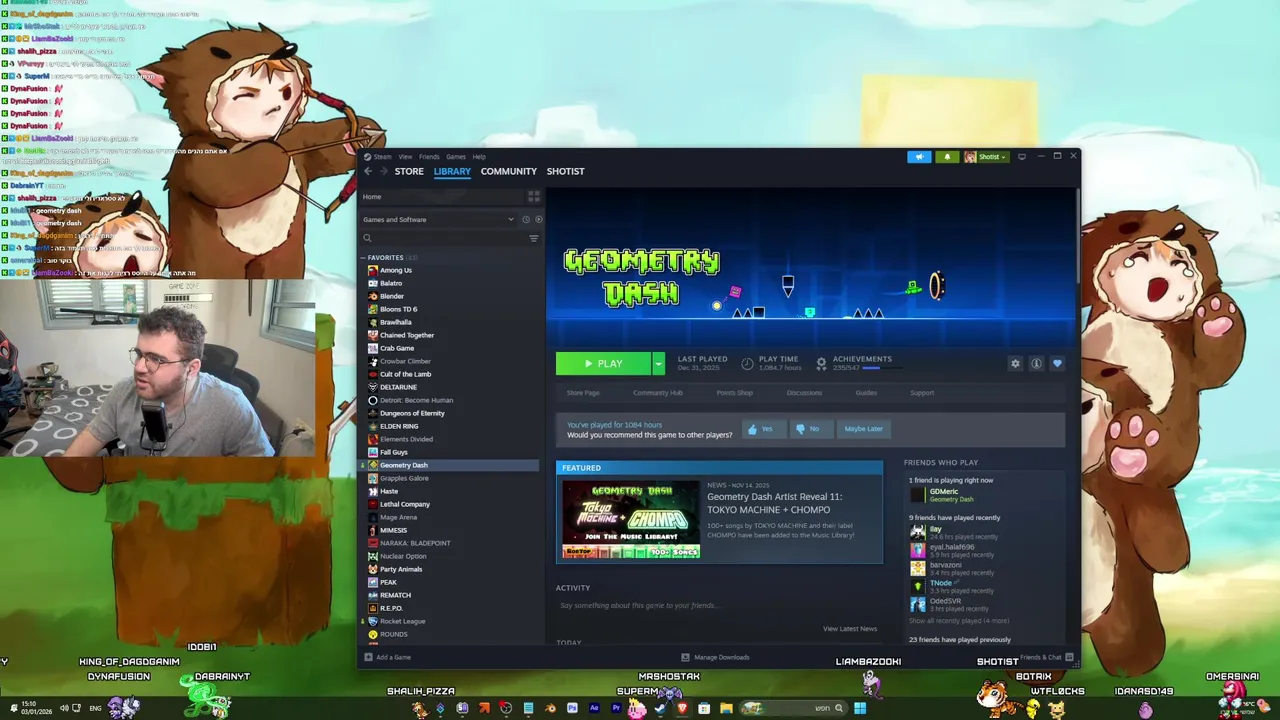Viewport: 1280px width, 720px height.
Task: Open Geometry Dash settings gear
Action: pos(1015,364)
